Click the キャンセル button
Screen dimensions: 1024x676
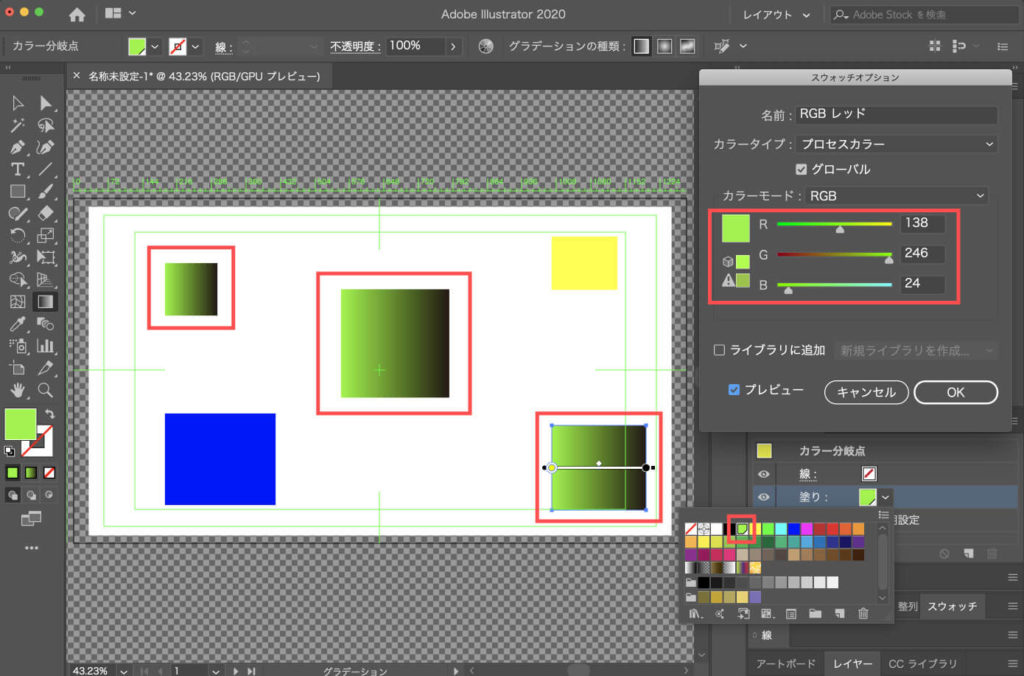pyautogui.click(x=866, y=392)
